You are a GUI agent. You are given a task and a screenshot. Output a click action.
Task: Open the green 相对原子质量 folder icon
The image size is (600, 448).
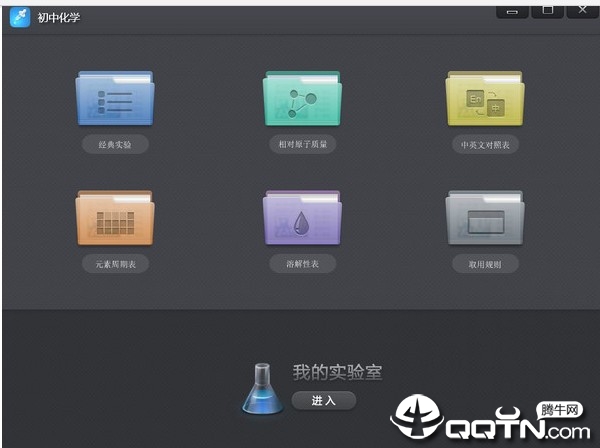coord(302,98)
